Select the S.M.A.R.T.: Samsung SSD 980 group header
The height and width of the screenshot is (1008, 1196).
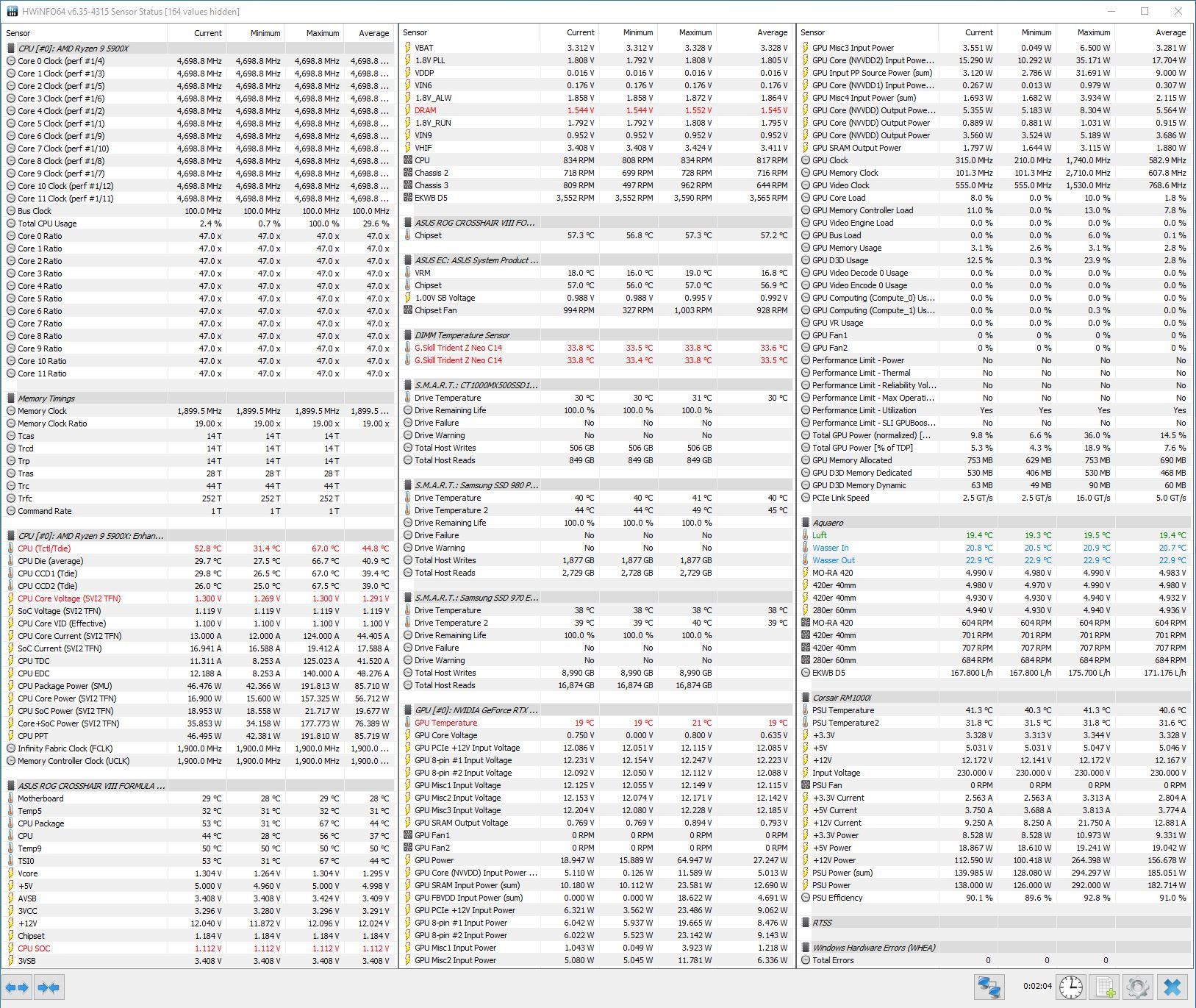point(596,485)
